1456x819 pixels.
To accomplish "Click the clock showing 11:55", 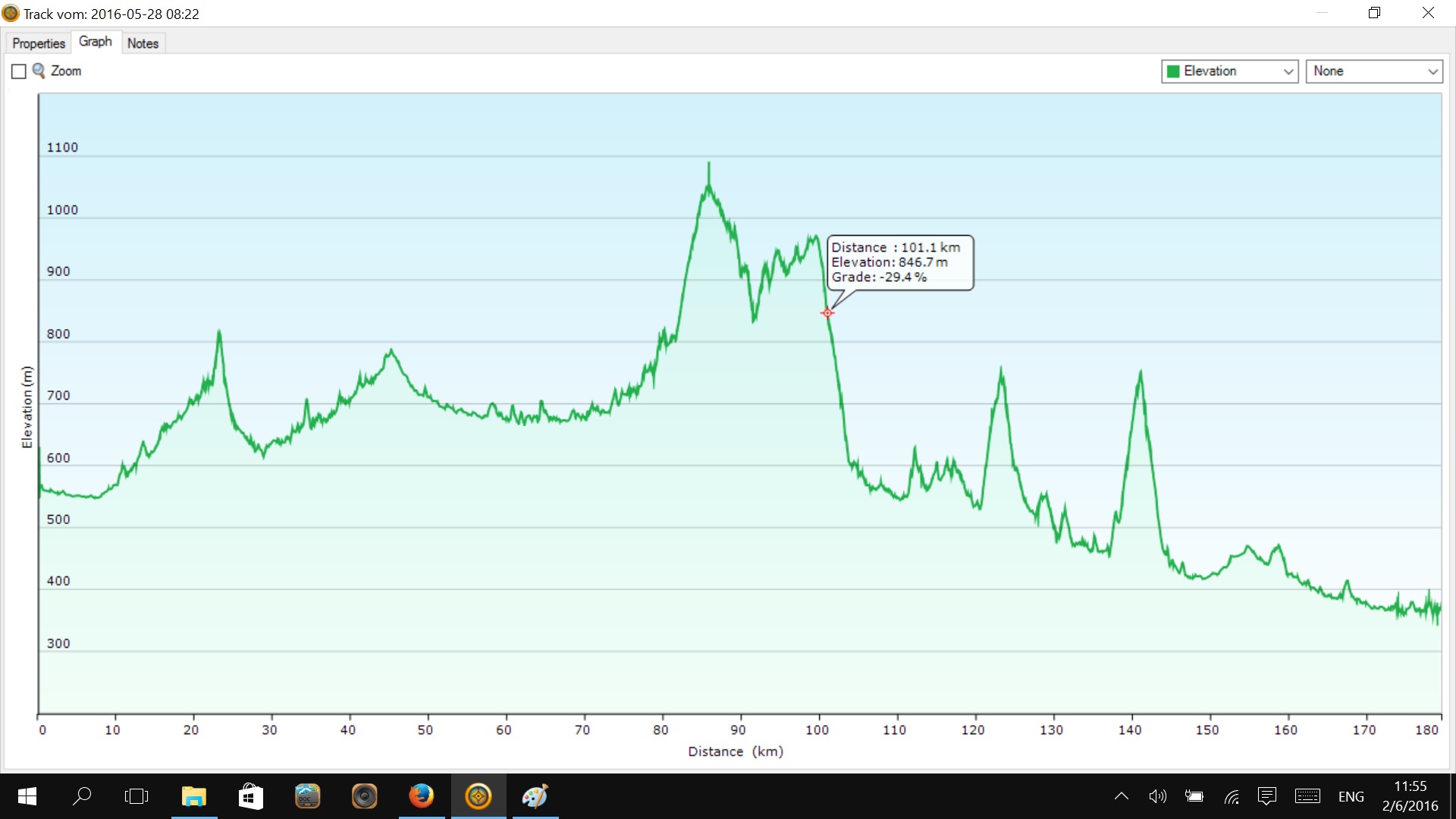I will (1410, 796).
